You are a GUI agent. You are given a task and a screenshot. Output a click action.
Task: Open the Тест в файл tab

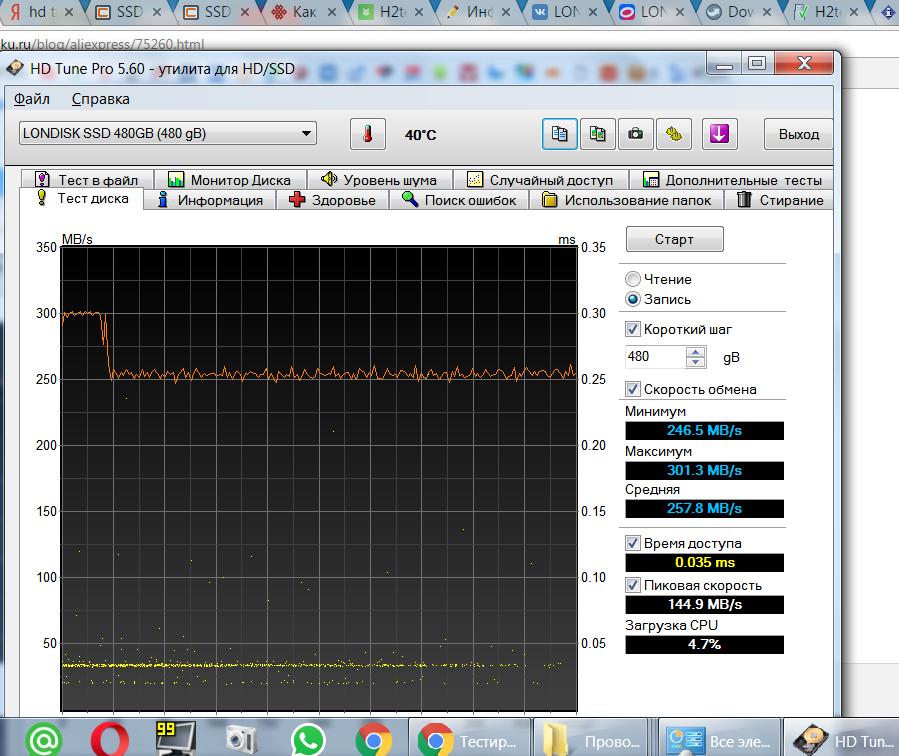(x=87, y=179)
